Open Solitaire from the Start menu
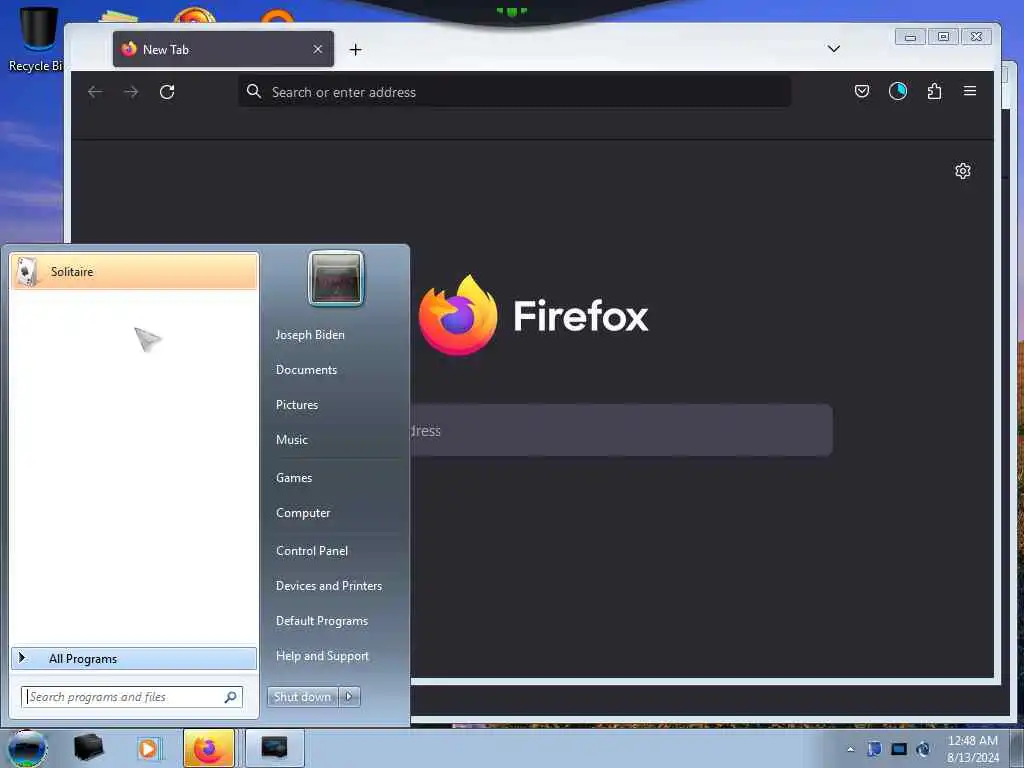Image resolution: width=1024 pixels, height=768 pixels. [x=135, y=272]
